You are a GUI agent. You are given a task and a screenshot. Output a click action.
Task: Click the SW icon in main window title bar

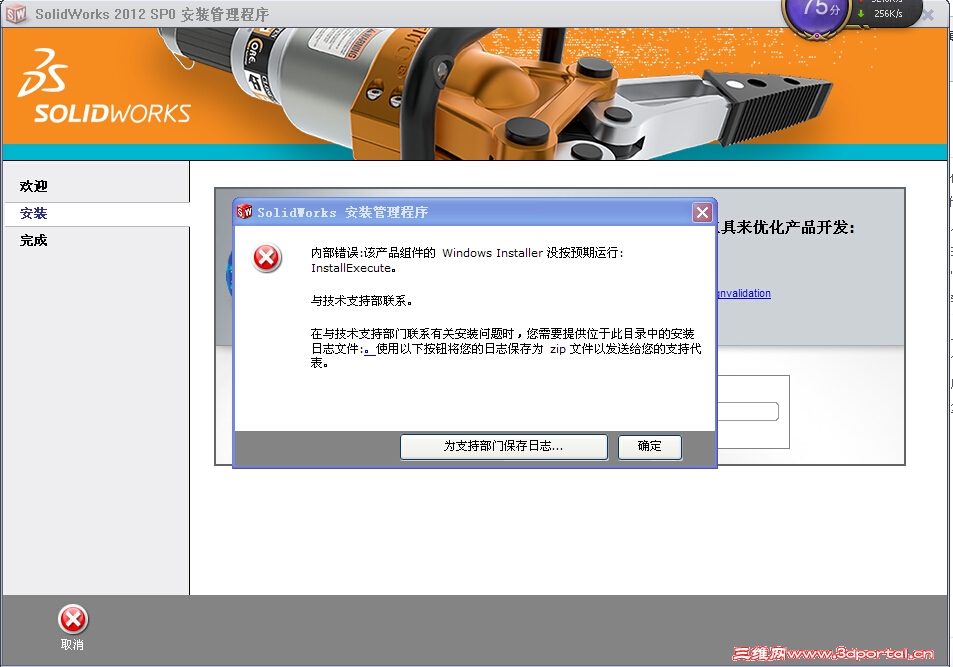click(16, 13)
